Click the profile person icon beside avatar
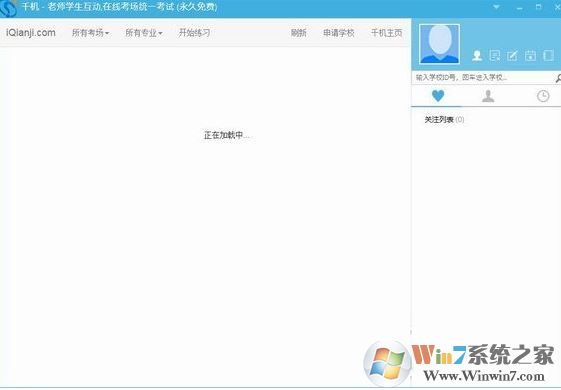Viewport: 561px width, 390px height. [477, 55]
